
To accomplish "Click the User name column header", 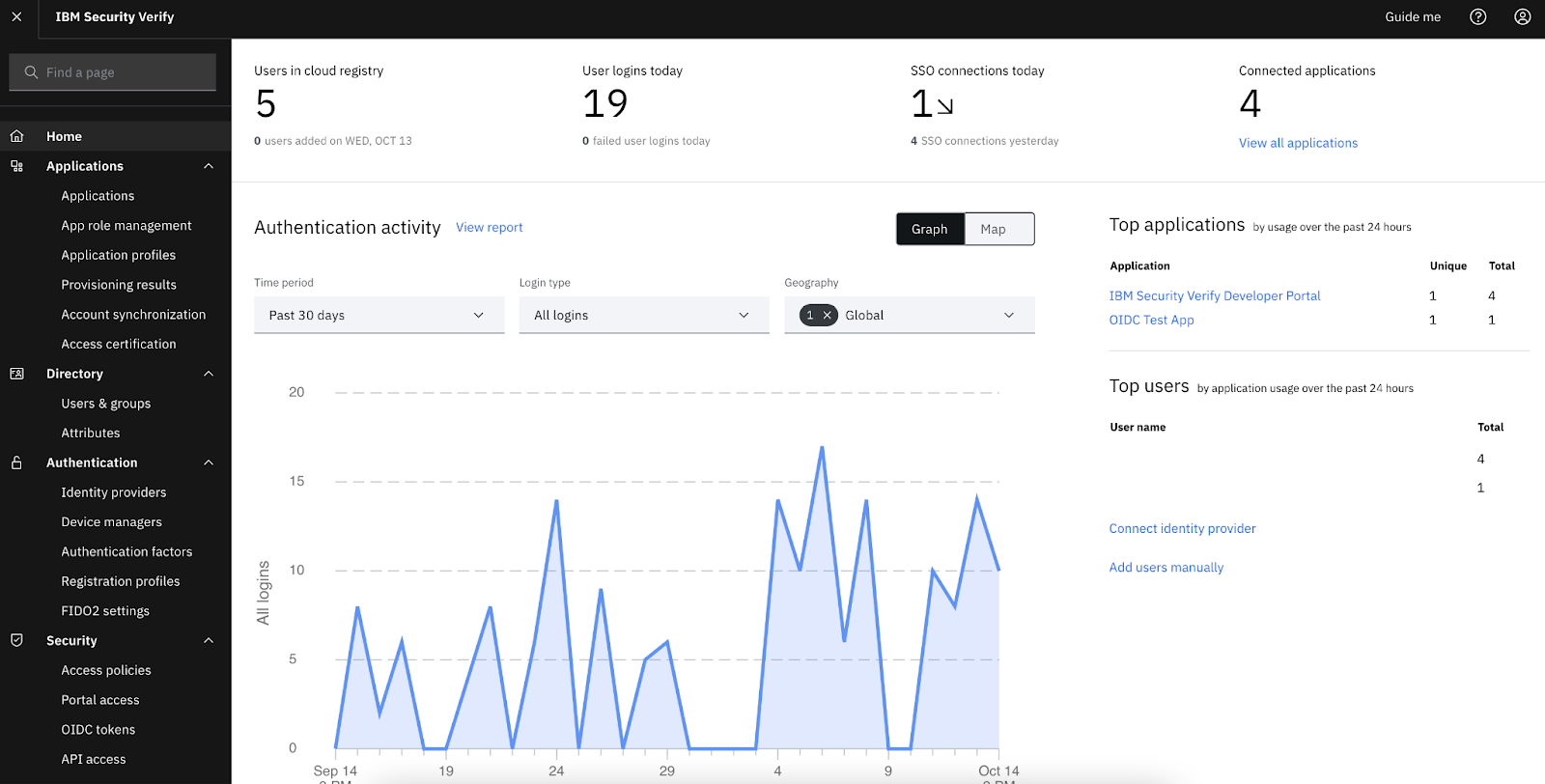I will coord(1138,428).
